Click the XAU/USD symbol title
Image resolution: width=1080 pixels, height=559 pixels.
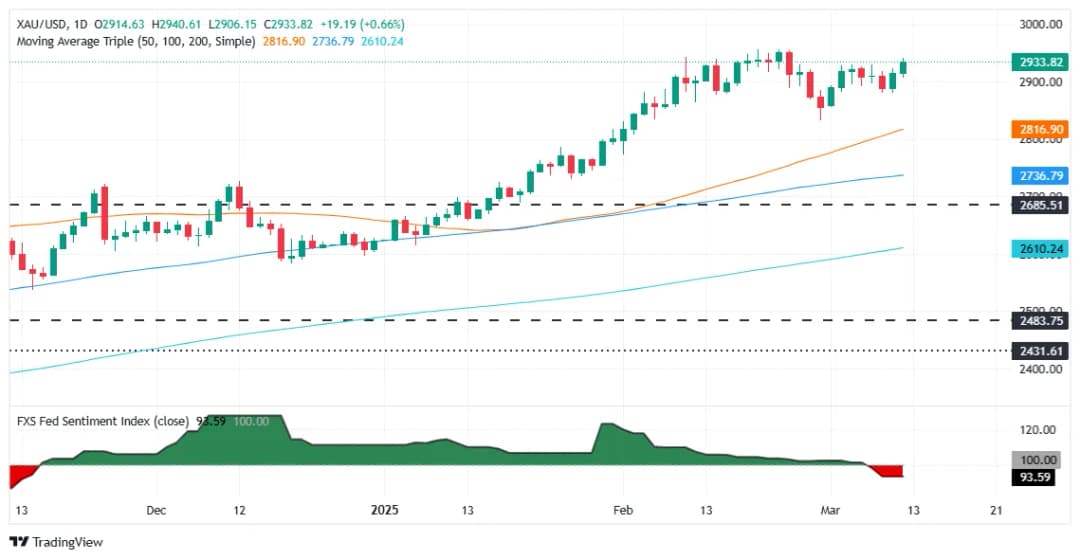37,24
